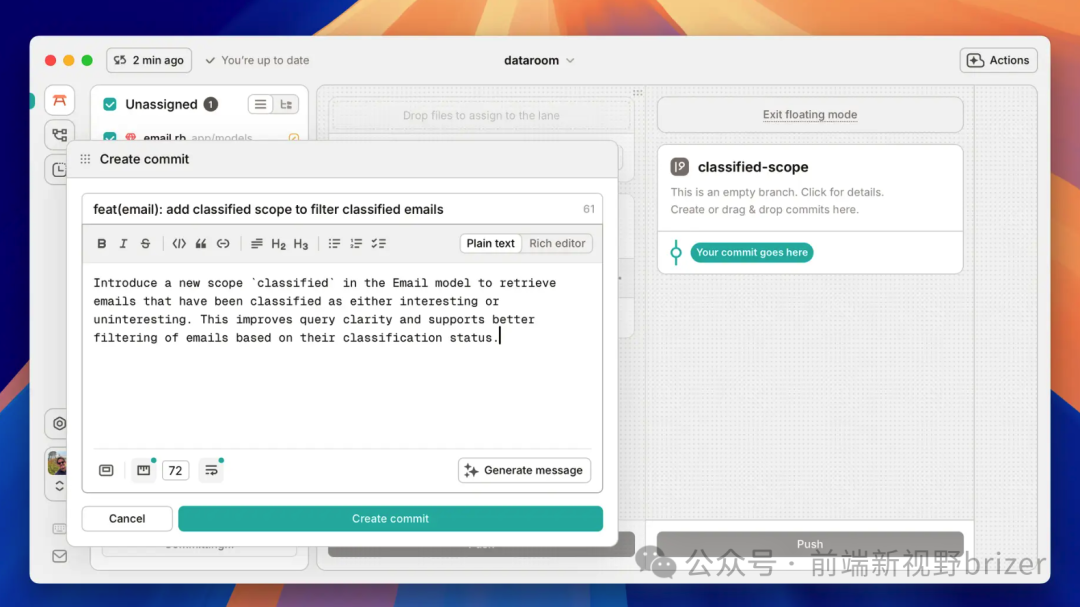This screenshot has height=607, width=1080.
Task: Click the user profile avatar
Action: point(57,462)
